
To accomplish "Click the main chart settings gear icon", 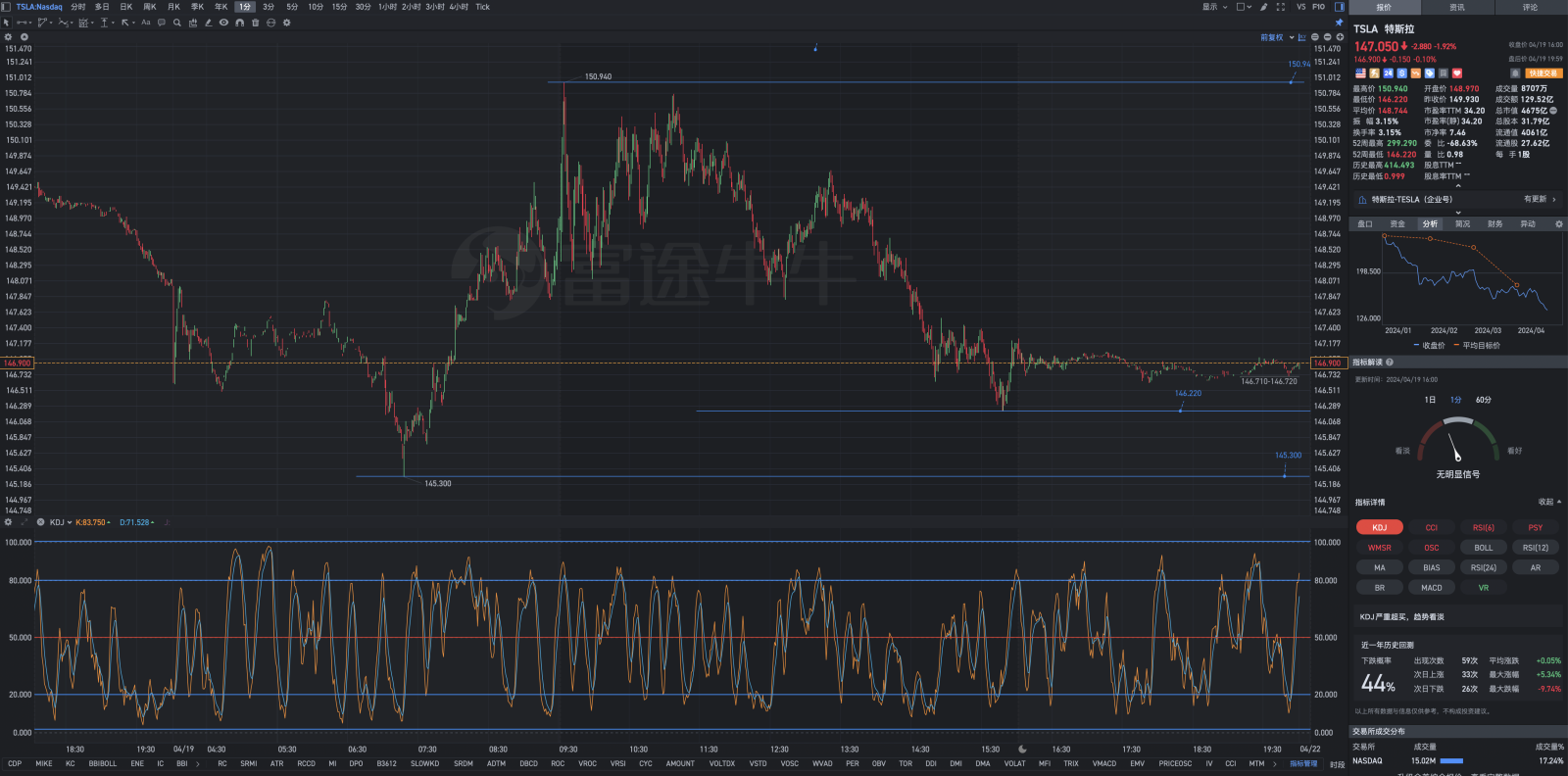I will pos(8,37).
